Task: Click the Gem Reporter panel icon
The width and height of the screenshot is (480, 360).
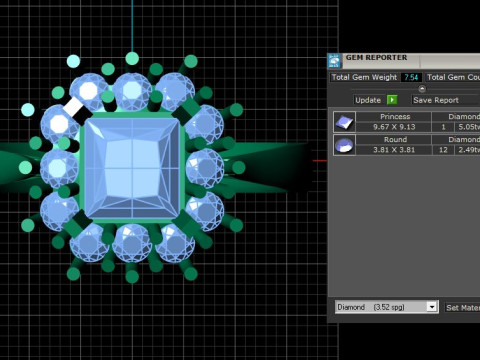Action: tap(334, 61)
